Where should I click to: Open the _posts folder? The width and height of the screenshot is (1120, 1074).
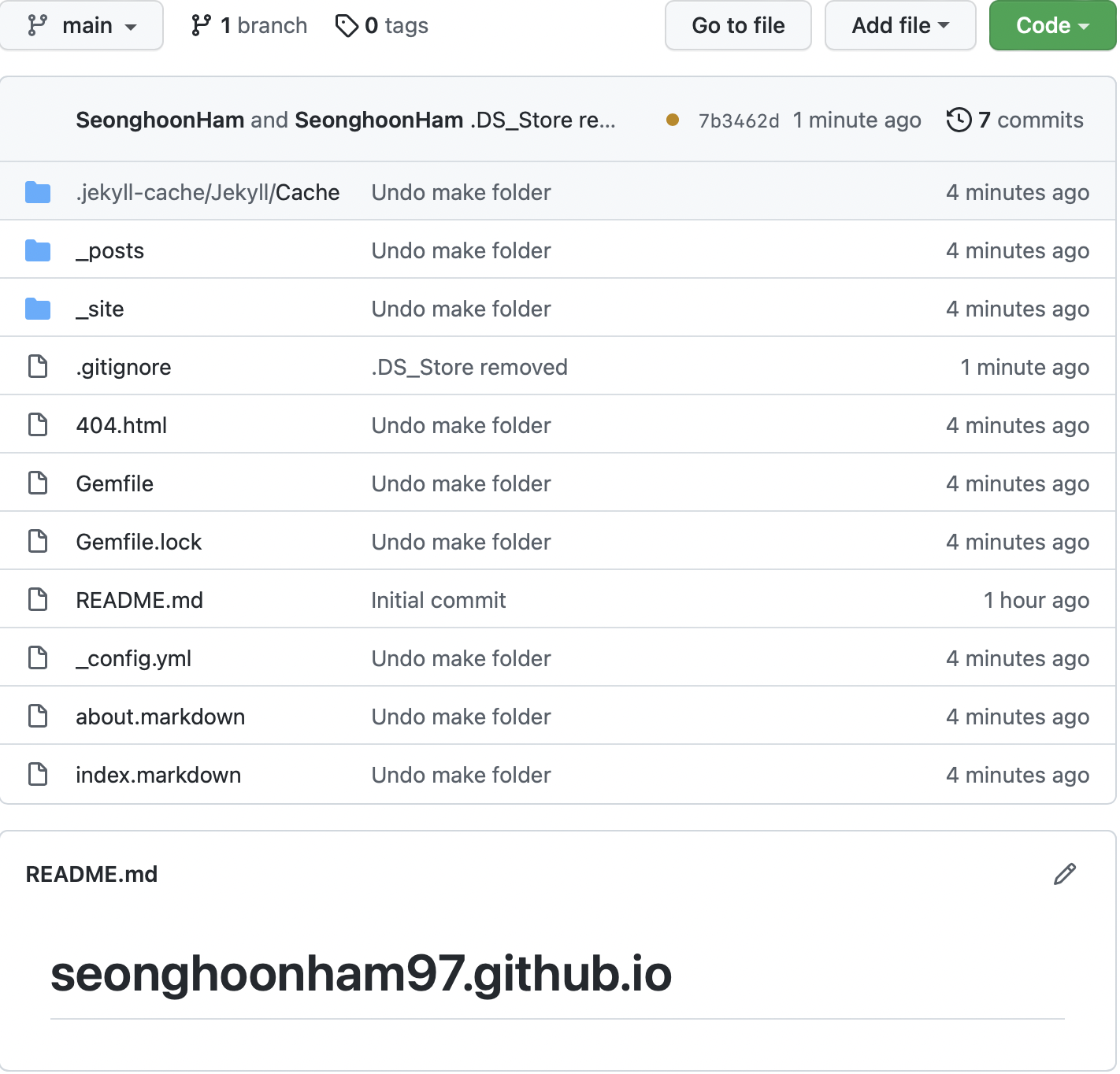pos(110,250)
